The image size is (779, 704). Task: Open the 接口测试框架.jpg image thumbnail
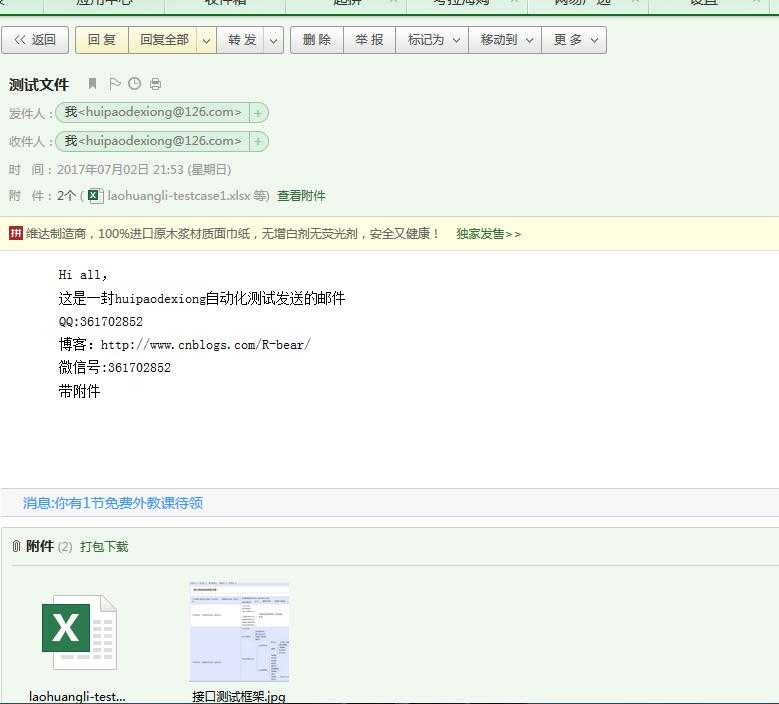239,631
